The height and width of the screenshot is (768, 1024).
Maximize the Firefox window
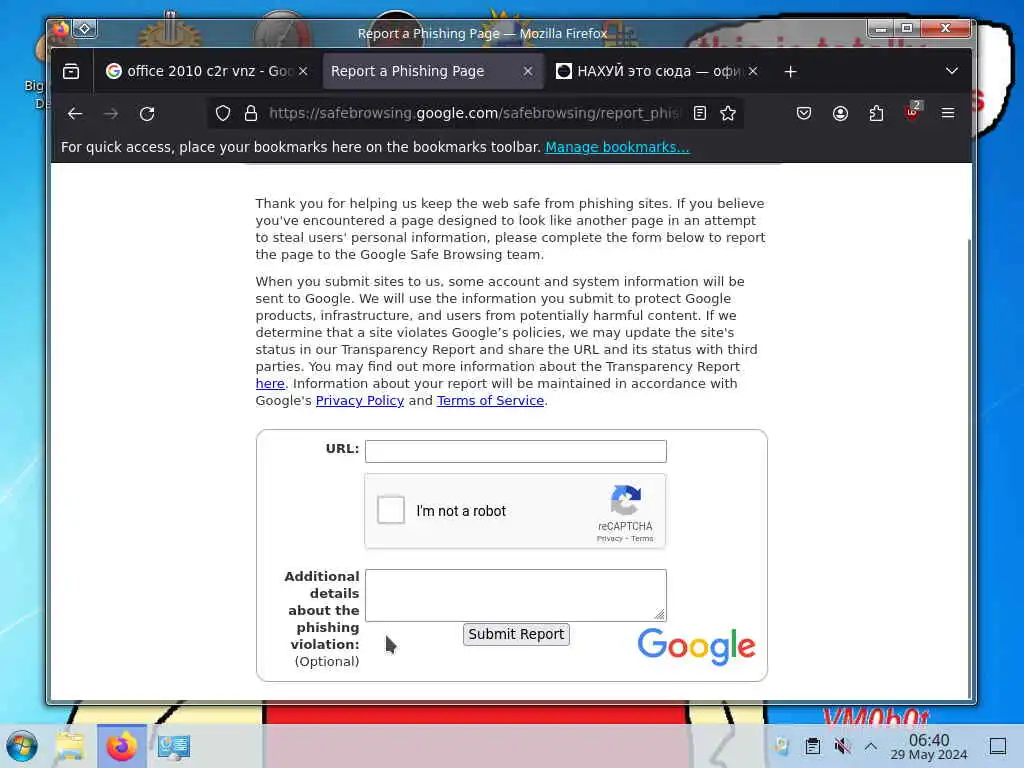[906, 28]
